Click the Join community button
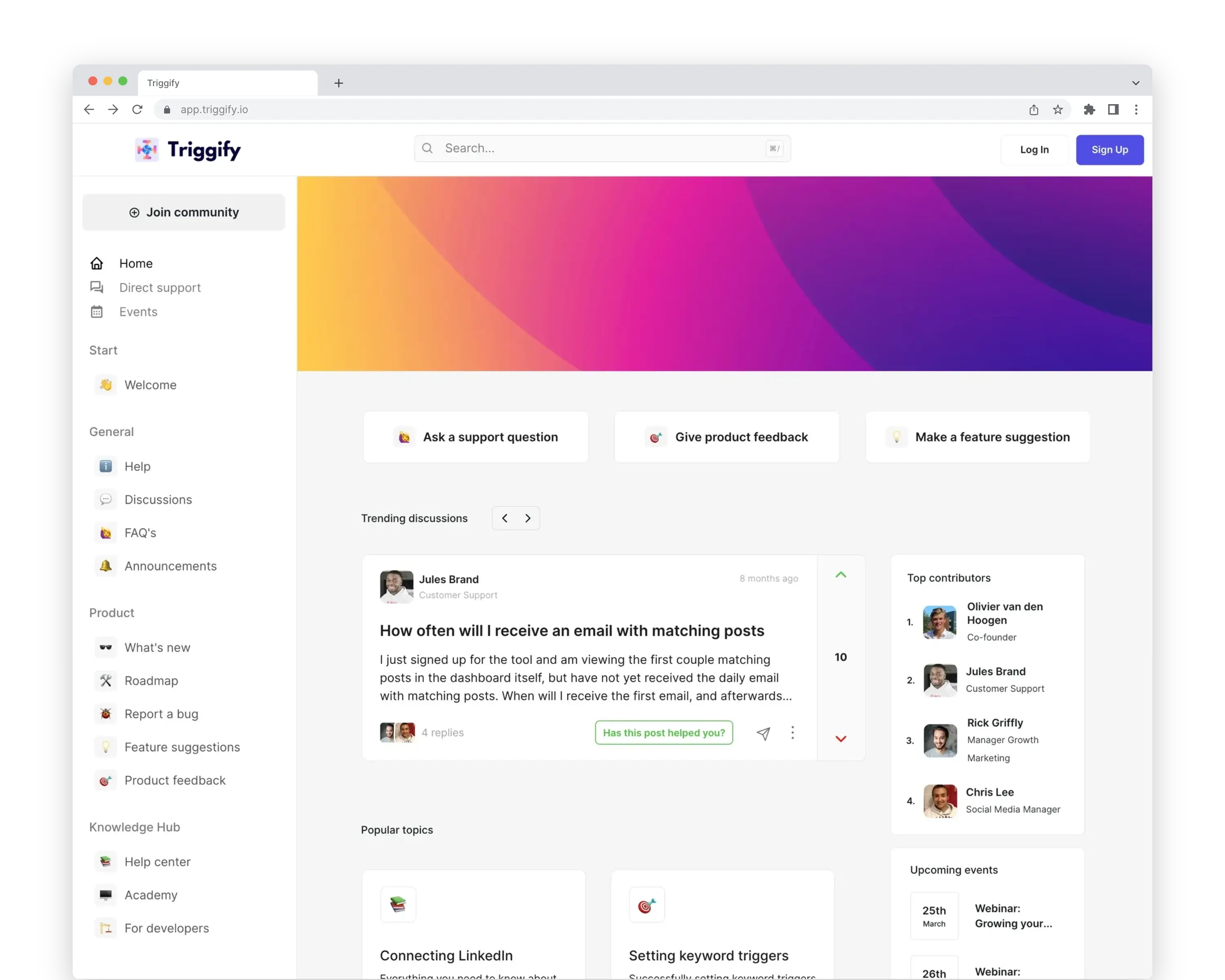The height and width of the screenshot is (980, 1225). (x=183, y=212)
